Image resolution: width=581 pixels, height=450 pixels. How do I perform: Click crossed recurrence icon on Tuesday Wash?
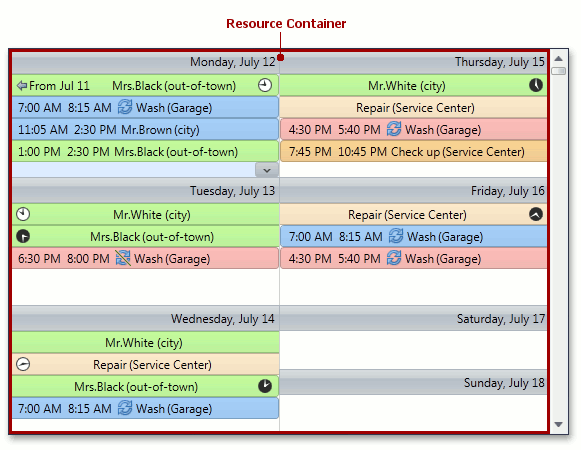(x=123, y=258)
